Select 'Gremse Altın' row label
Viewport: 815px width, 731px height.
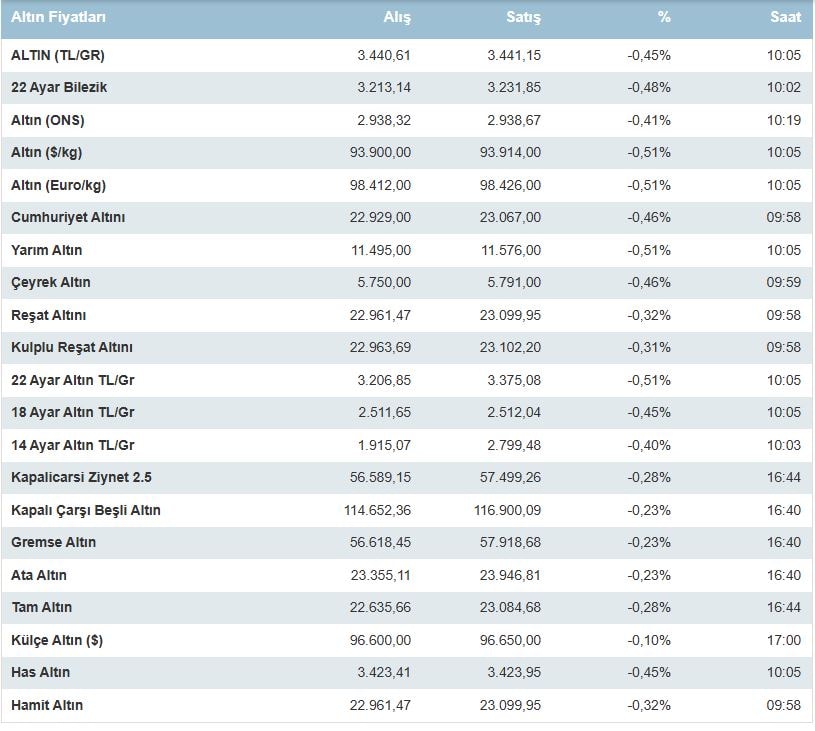(x=54, y=542)
